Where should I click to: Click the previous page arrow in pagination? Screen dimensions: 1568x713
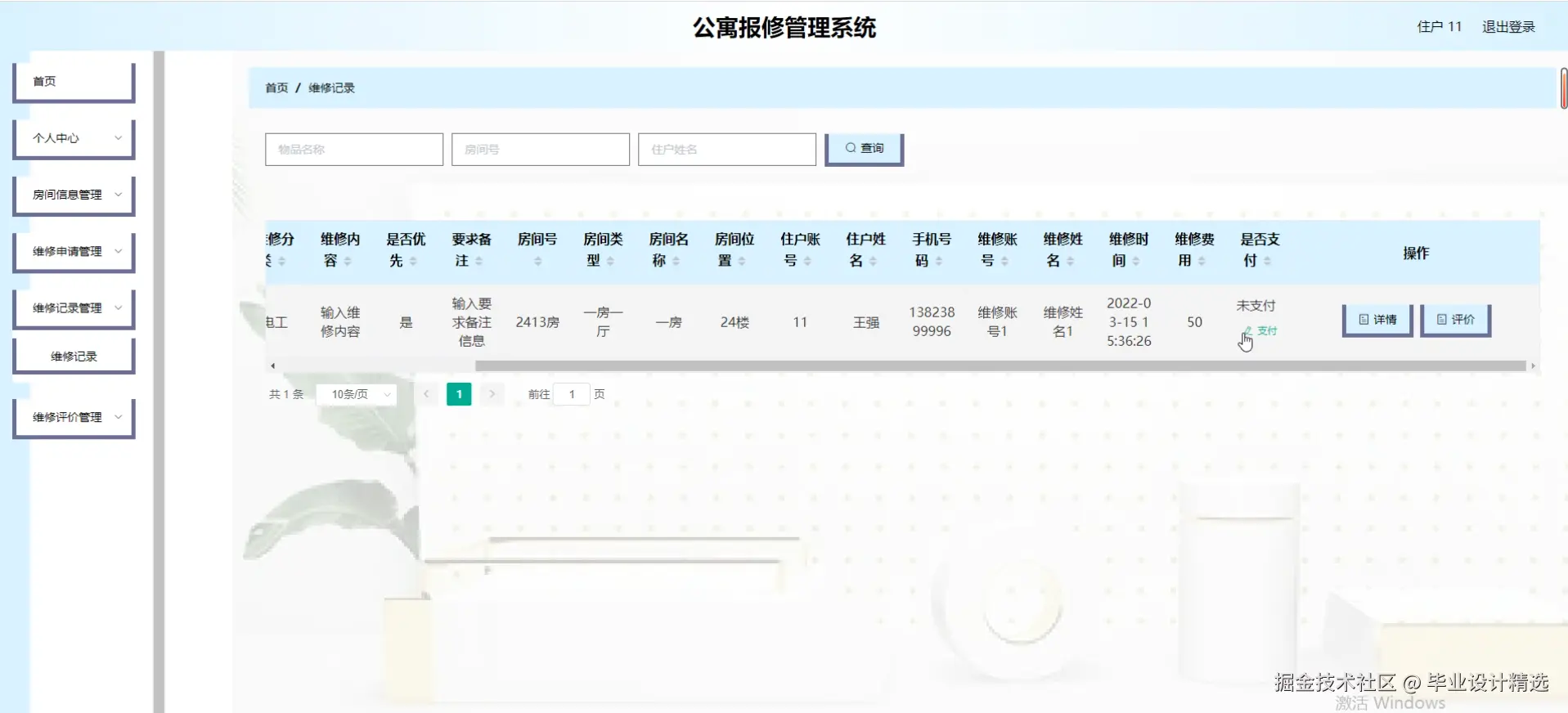426,394
